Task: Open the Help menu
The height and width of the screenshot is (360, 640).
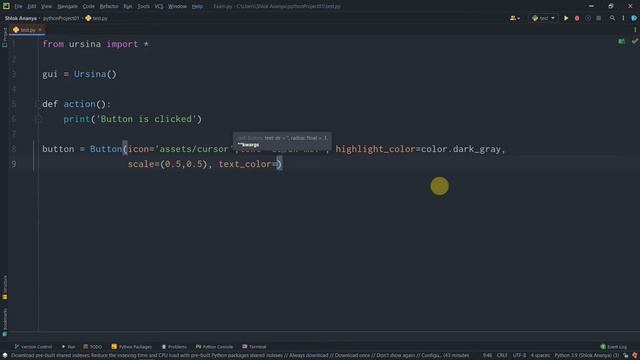Action: 197,7
